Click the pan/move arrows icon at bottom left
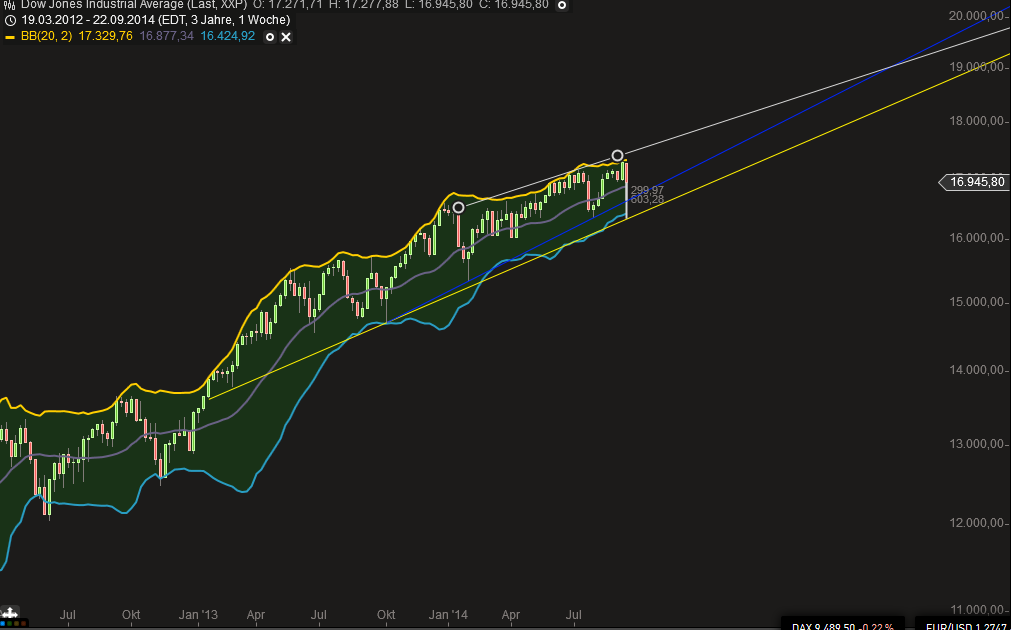The width and height of the screenshot is (1011, 630). coord(10,613)
